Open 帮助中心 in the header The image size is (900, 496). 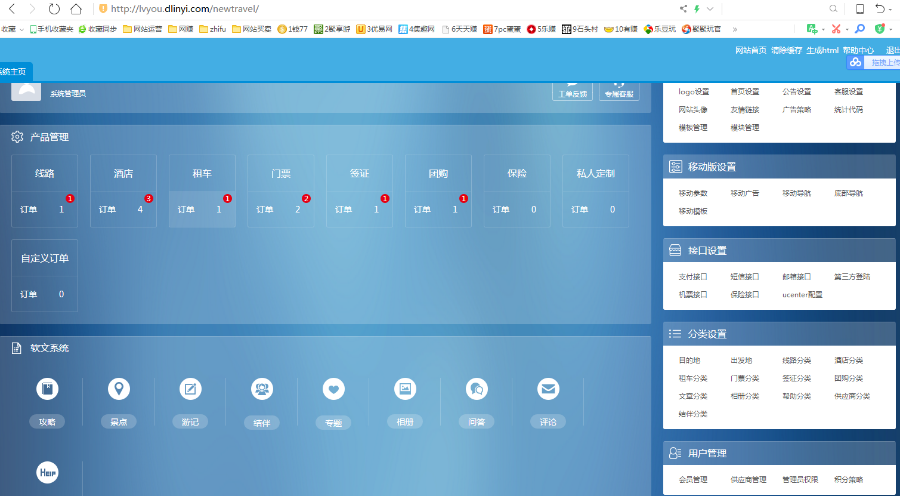(x=858, y=50)
